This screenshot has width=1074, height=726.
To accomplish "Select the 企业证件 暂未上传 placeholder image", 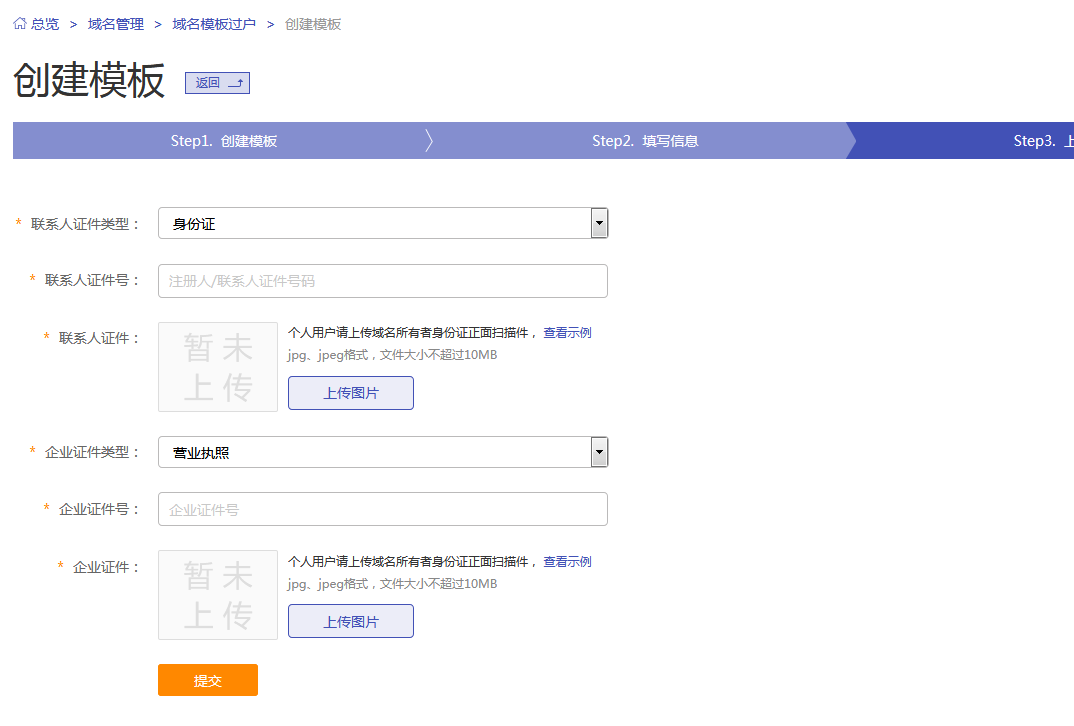I will pyautogui.click(x=218, y=595).
